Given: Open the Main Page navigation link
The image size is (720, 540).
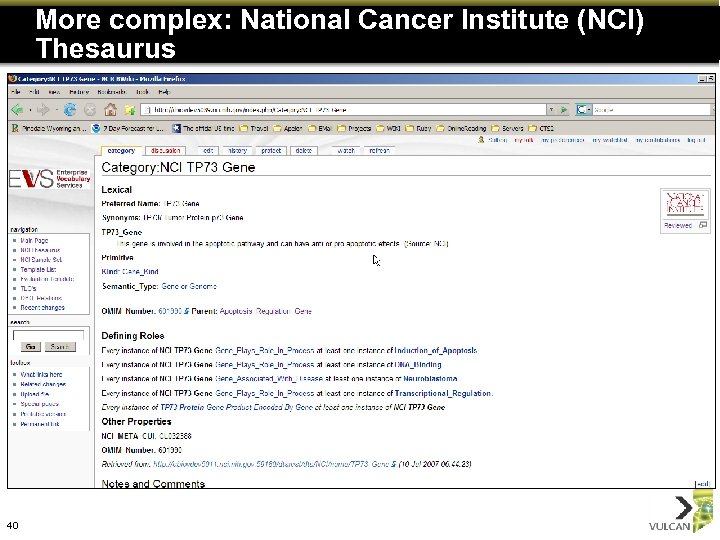Looking at the screenshot, I should pos(34,240).
